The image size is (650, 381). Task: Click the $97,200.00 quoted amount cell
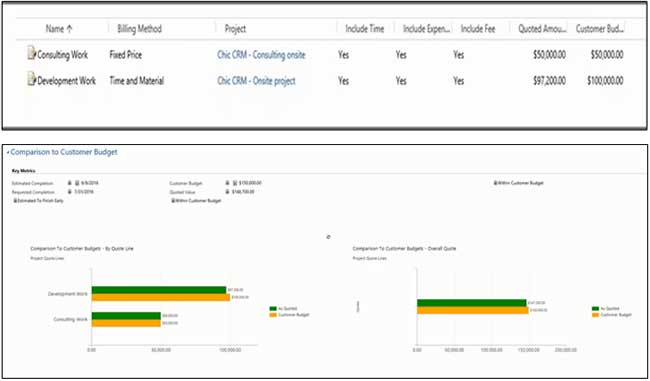(549, 80)
